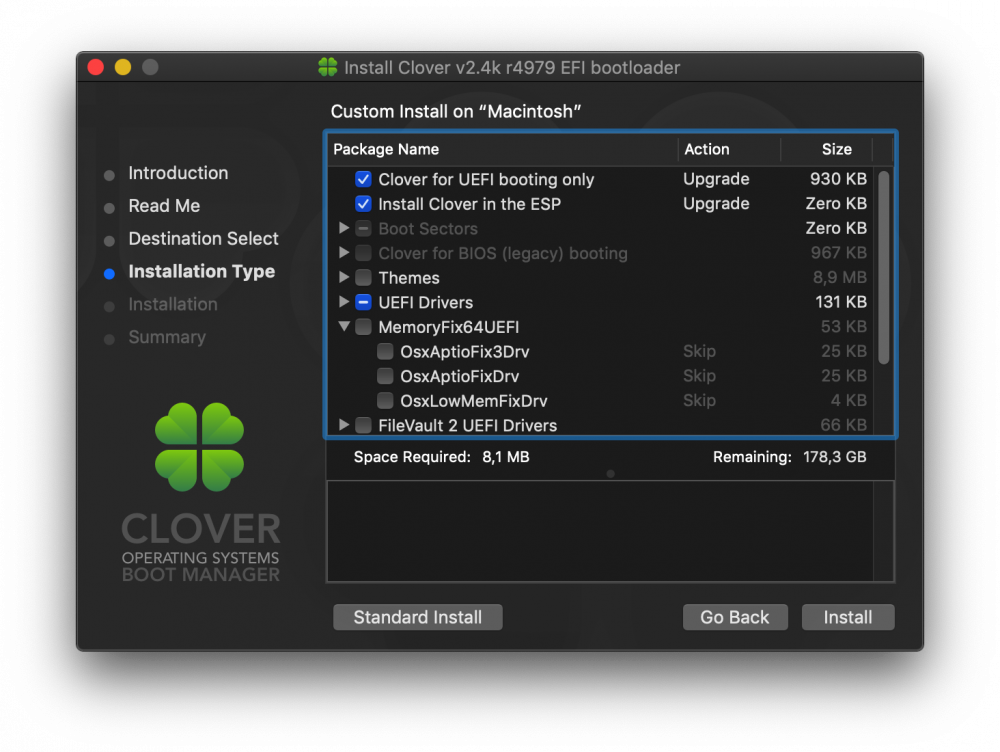Viewport: 1000px width, 752px height.
Task: Expand Clover for BIOS (legacy) booting group
Action: pos(344,253)
